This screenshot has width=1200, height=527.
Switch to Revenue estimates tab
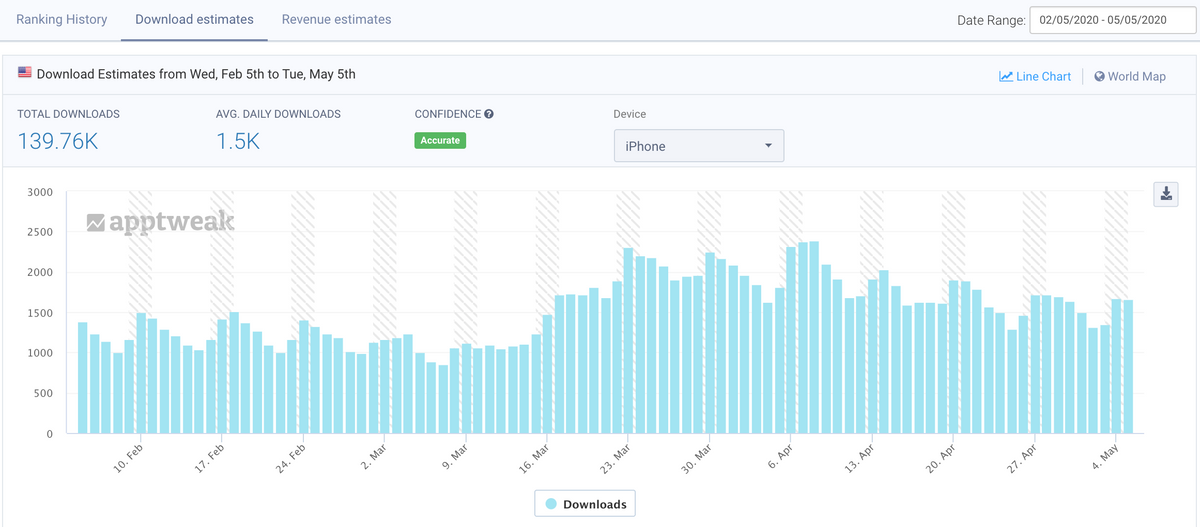coord(337,19)
